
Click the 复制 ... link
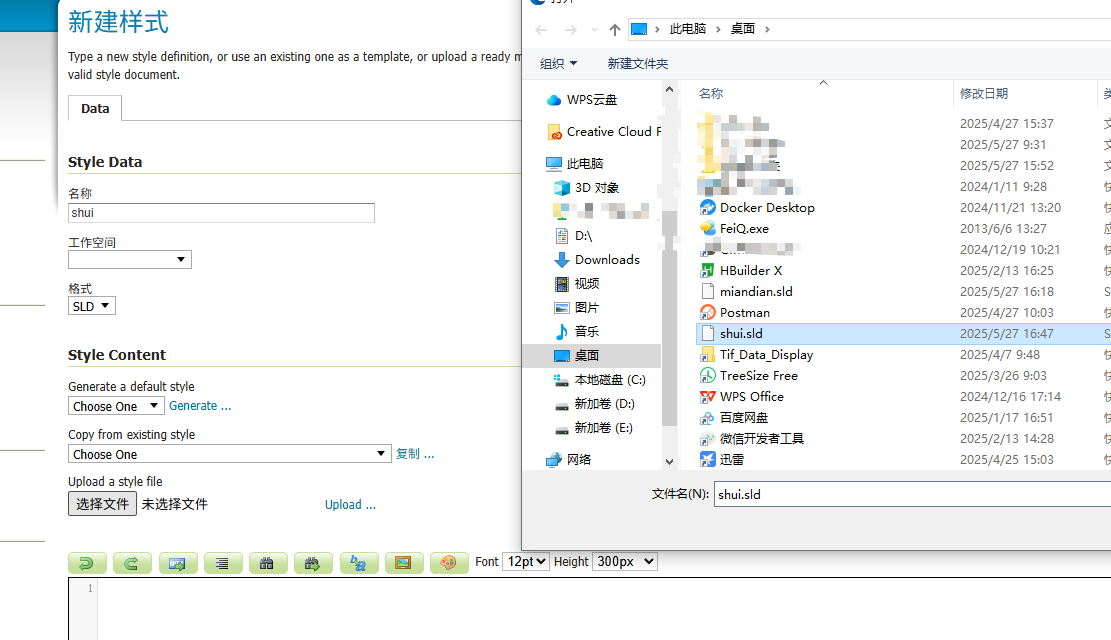coord(414,454)
